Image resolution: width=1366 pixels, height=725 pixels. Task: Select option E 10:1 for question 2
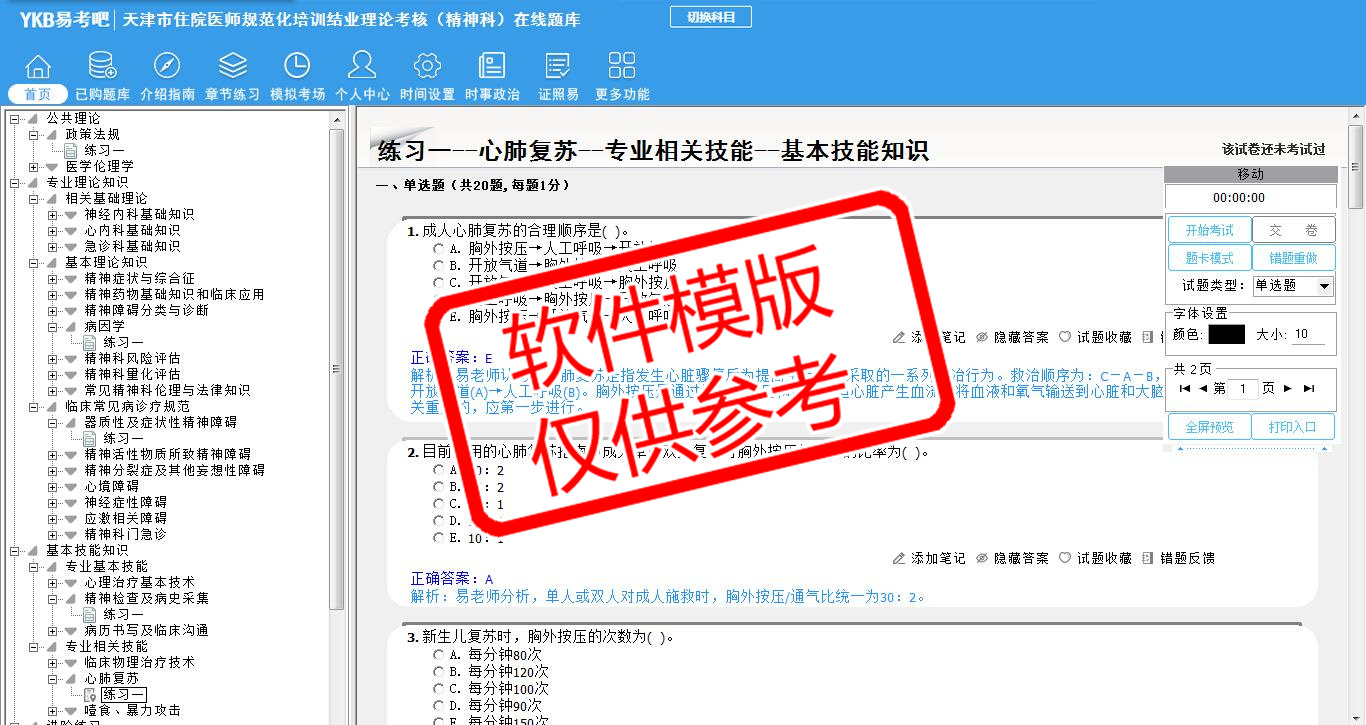(438, 538)
